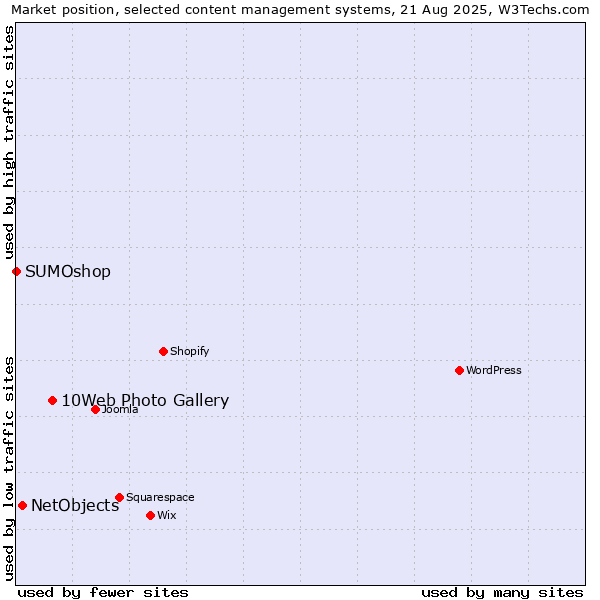The image size is (600, 600).
Task: Click the 'used by many sites' axis label
Action: (502, 593)
